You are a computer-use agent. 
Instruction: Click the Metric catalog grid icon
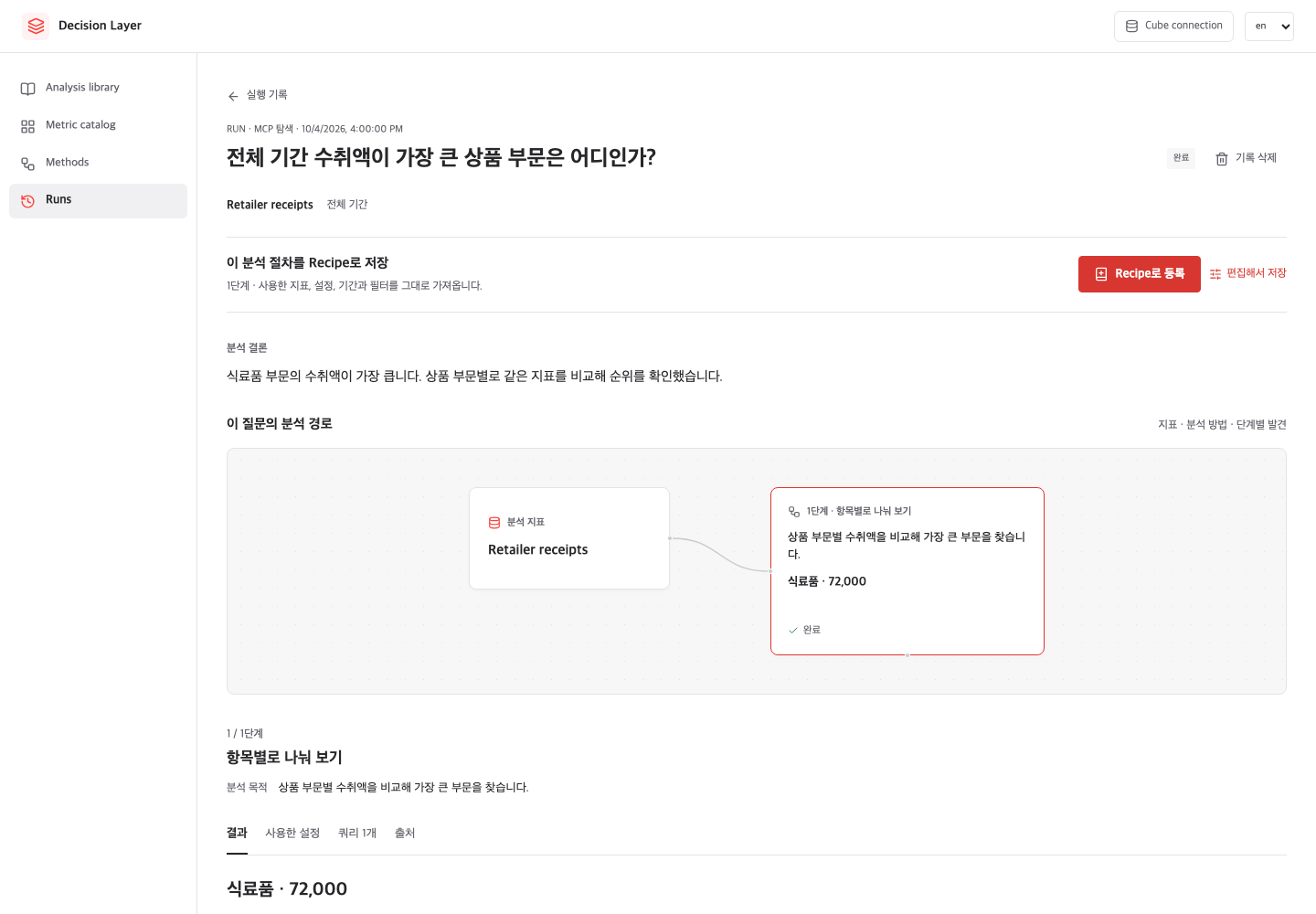click(x=27, y=126)
